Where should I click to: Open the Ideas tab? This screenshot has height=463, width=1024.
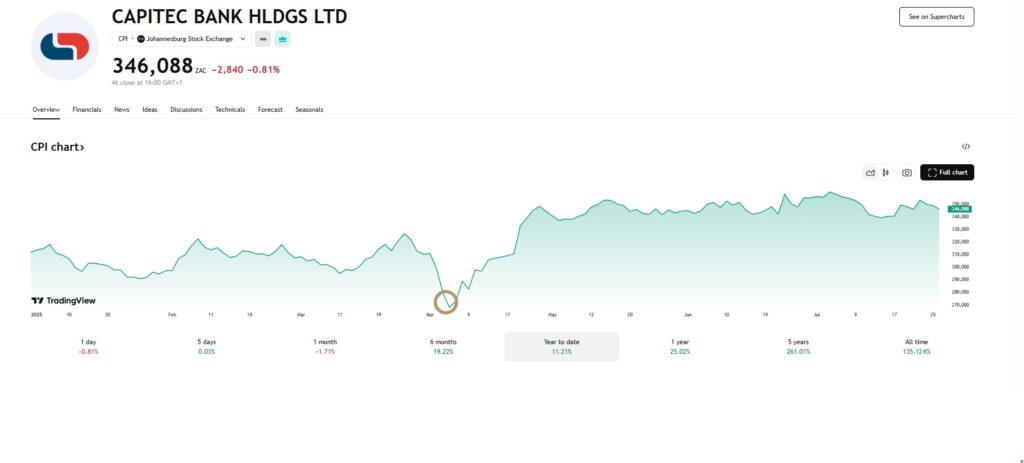pos(150,110)
